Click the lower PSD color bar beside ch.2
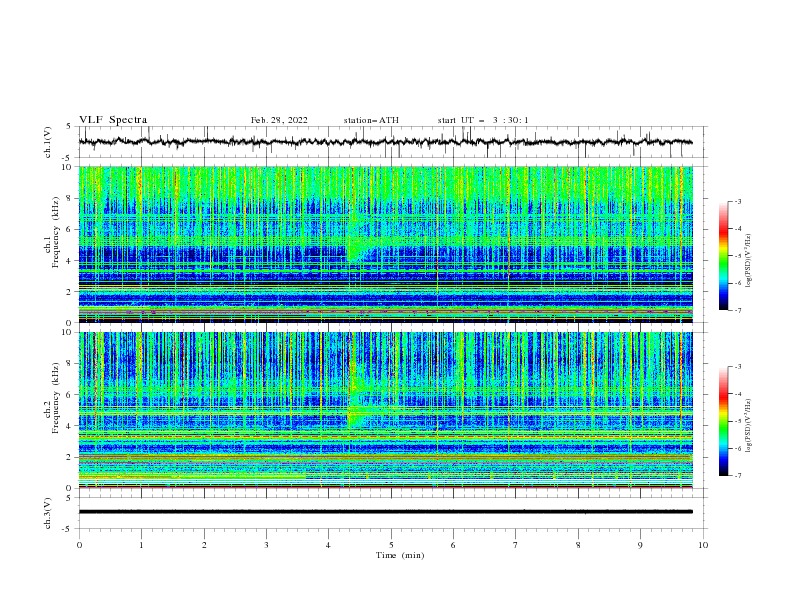The width and height of the screenshot is (792, 612). (x=723, y=421)
